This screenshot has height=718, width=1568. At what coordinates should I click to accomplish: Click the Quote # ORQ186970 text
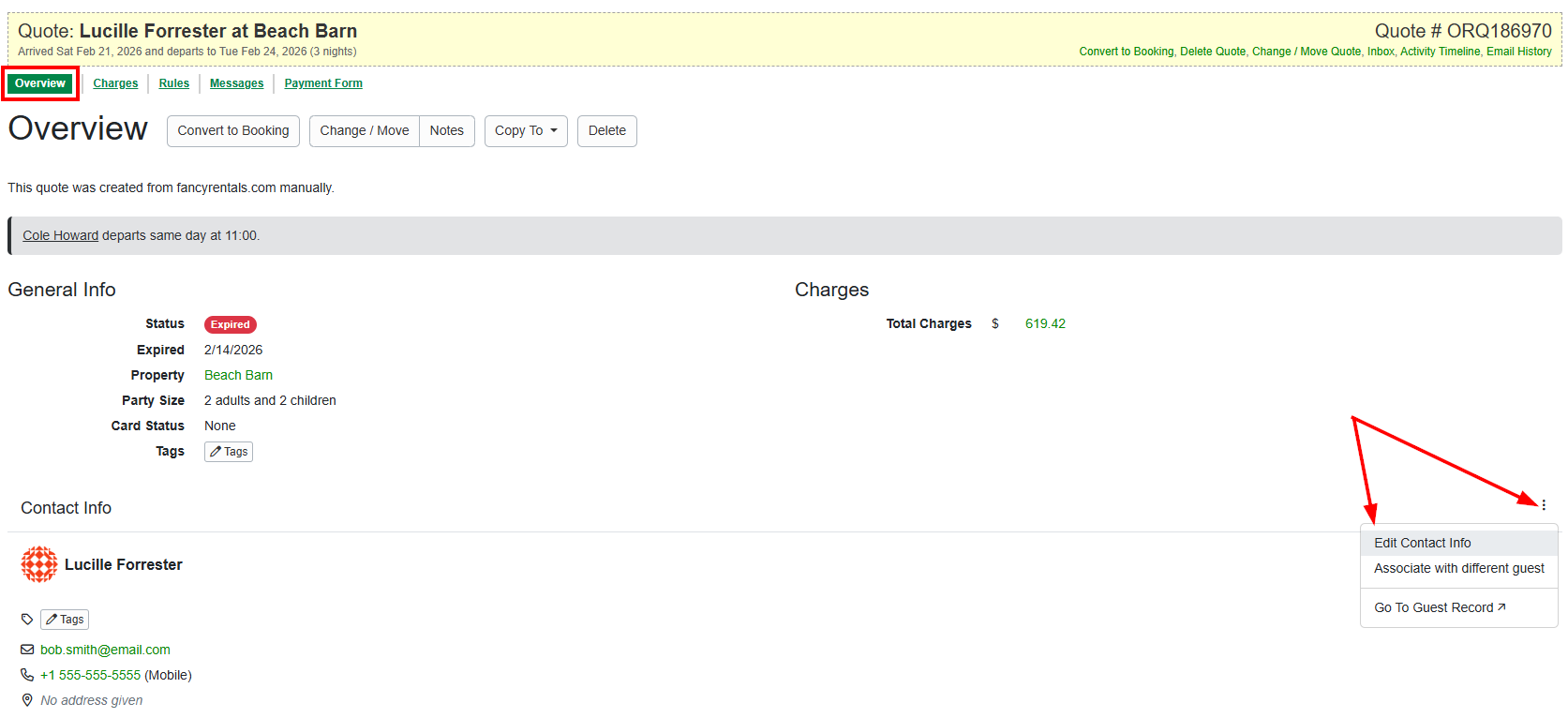1462,31
